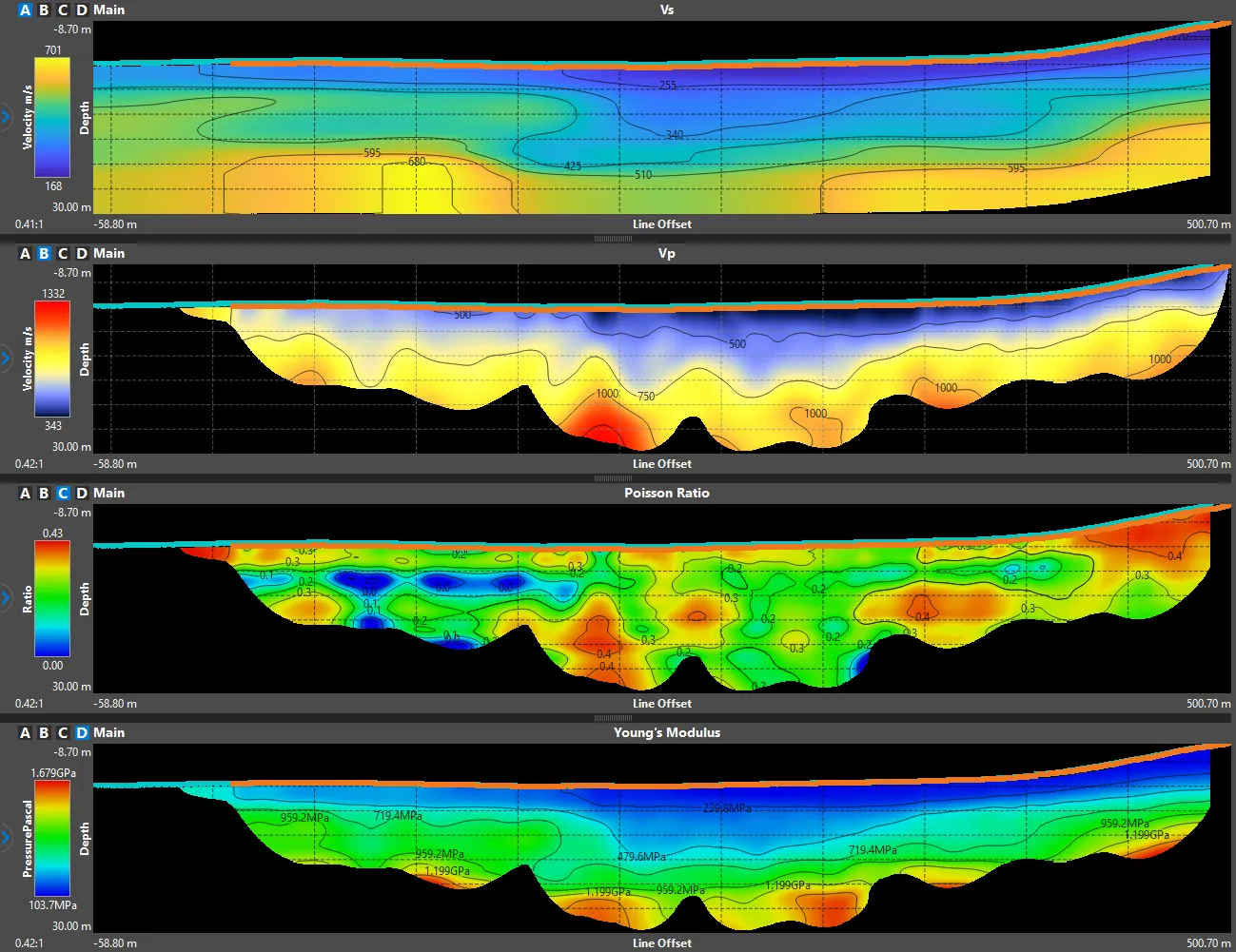
Task: Select the highlighted C button in Poisson Ratio panel
Action: tap(63, 493)
